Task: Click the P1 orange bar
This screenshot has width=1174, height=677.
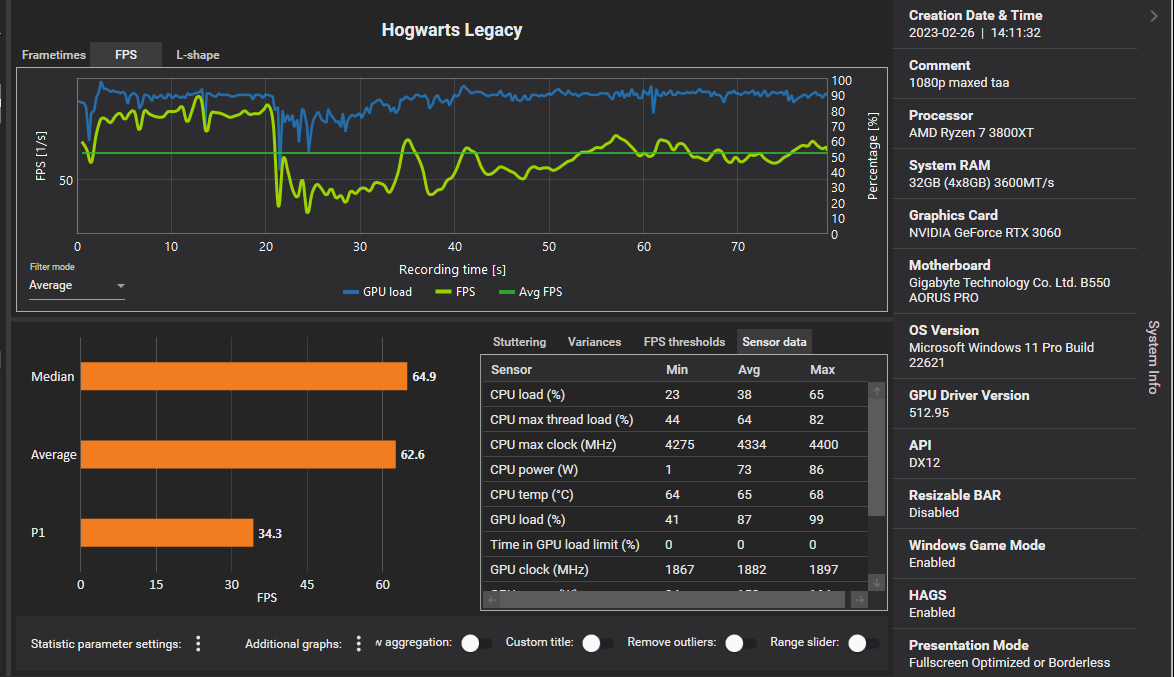Action: [167, 532]
